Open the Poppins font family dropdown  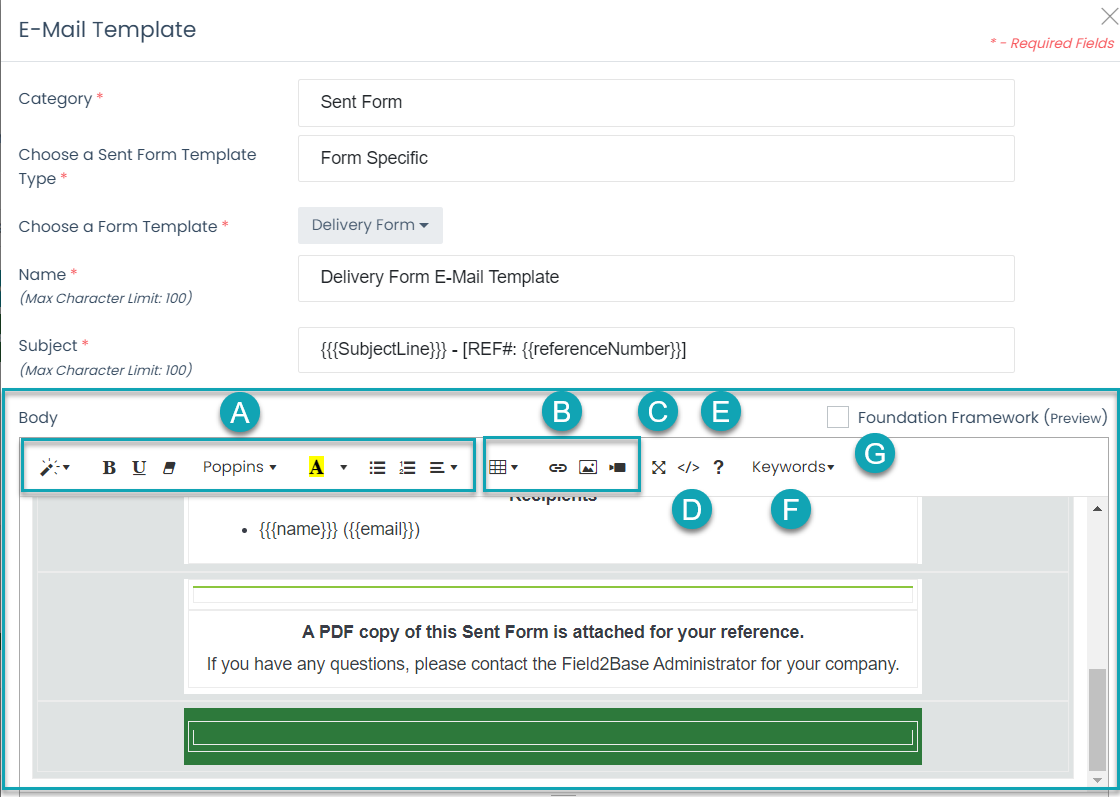pyautogui.click(x=239, y=466)
